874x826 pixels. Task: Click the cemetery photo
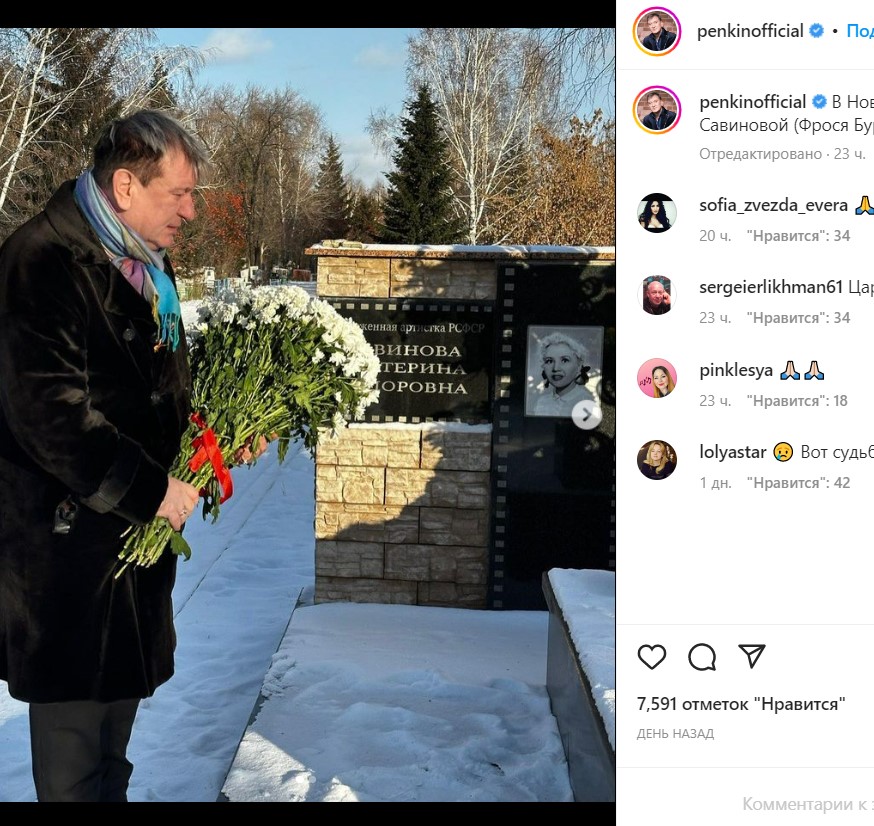[308, 415]
